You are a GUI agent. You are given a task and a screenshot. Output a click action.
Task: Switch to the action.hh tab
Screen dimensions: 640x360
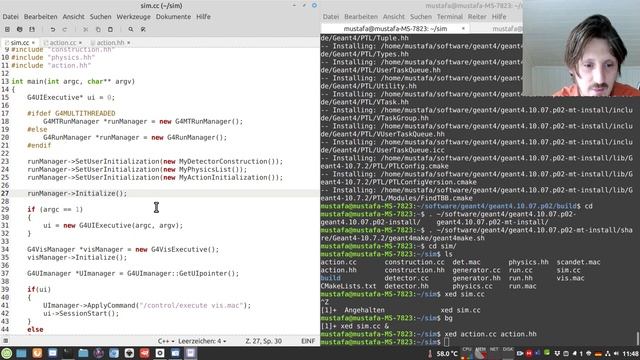[110, 42]
